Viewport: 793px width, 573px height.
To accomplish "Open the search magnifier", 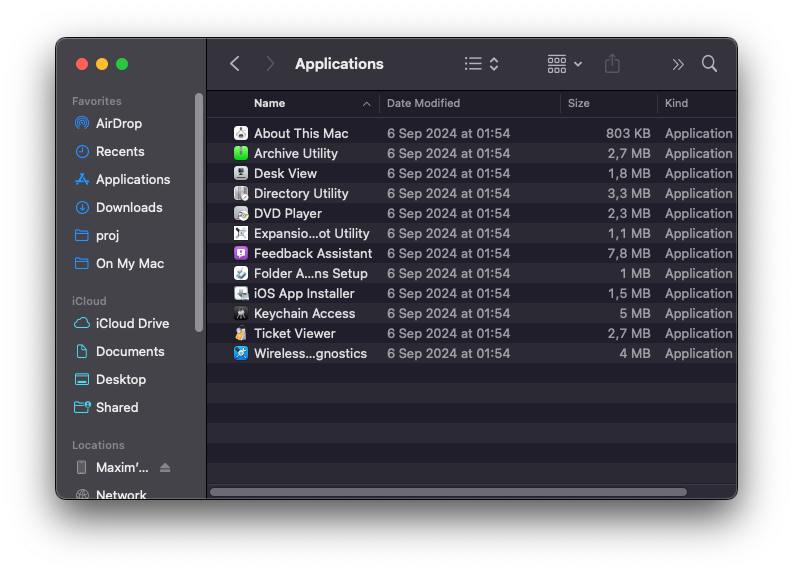I will pyautogui.click(x=709, y=64).
